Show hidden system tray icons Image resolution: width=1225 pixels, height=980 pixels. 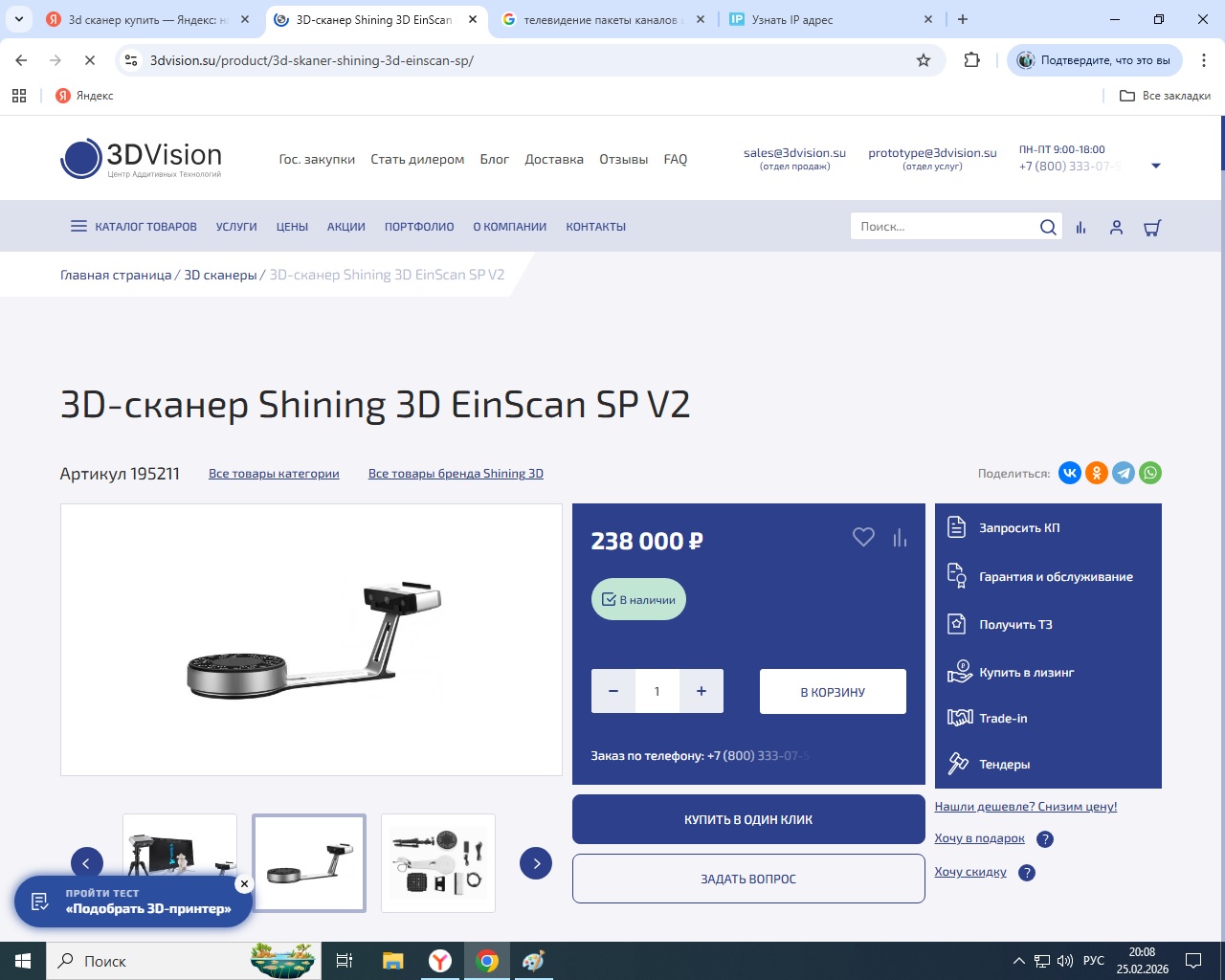(1018, 961)
